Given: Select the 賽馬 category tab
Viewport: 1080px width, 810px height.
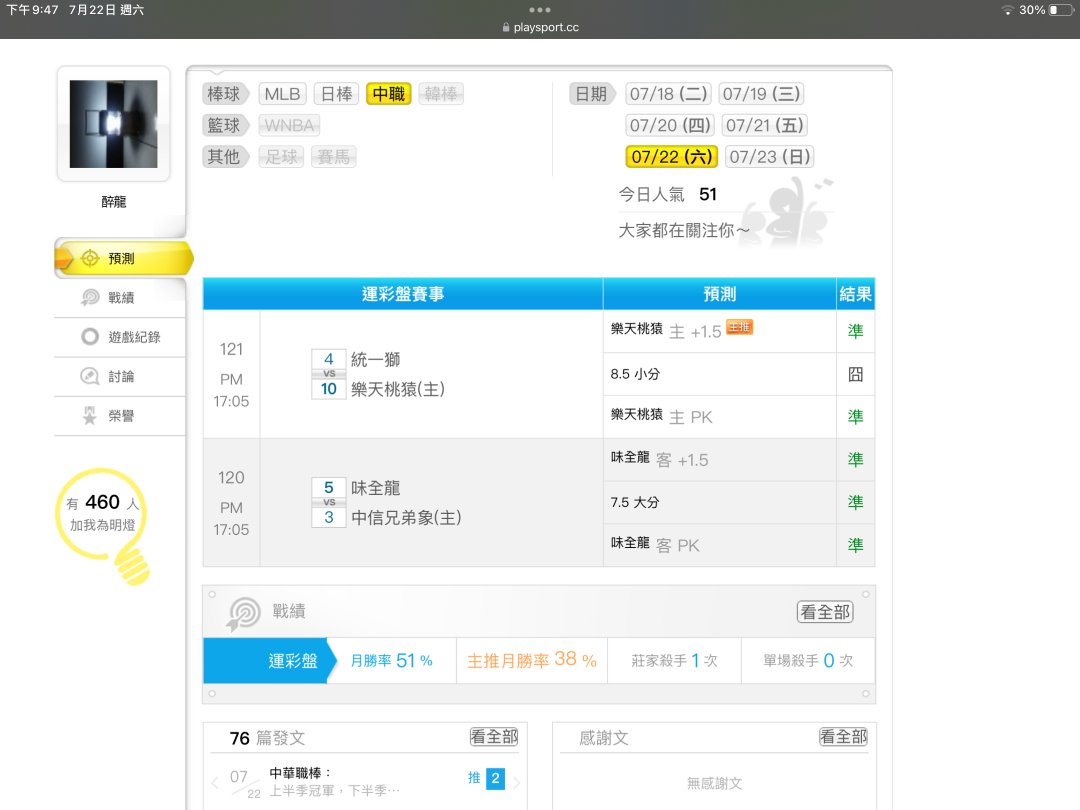Looking at the screenshot, I should (x=334, y=157).
